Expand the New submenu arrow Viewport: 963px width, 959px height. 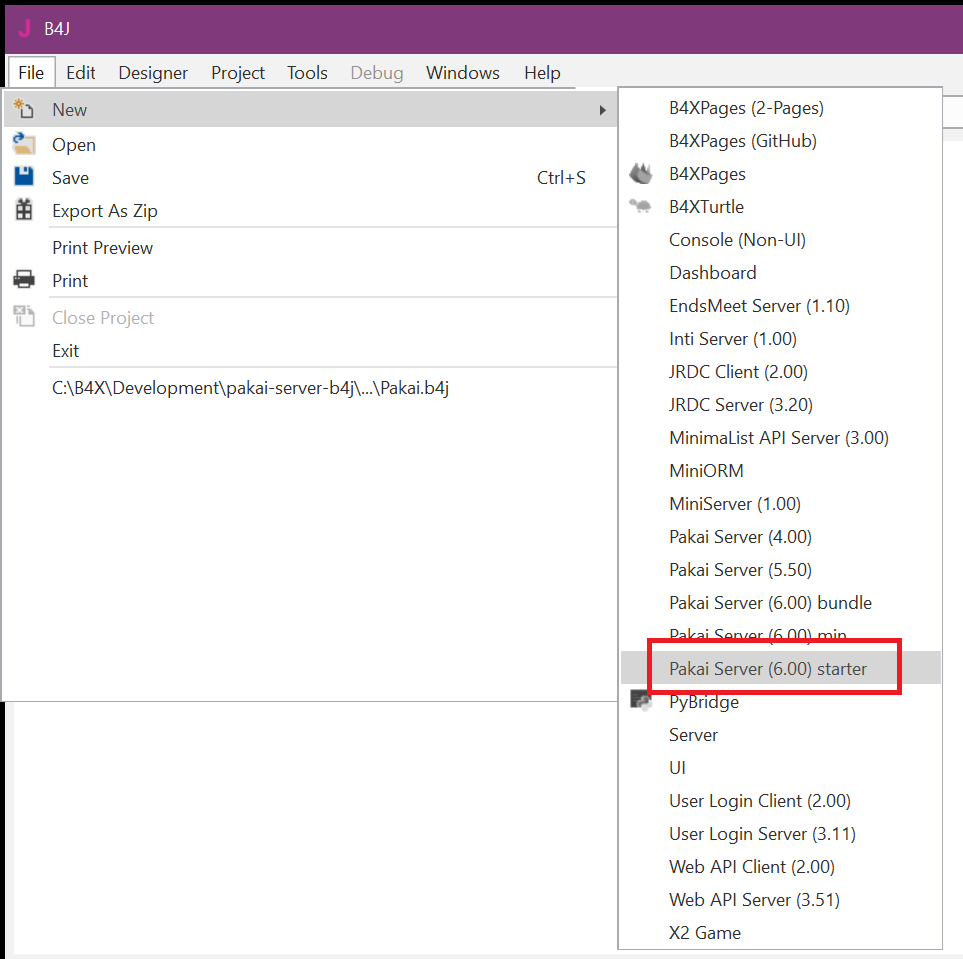pos(602,110)
